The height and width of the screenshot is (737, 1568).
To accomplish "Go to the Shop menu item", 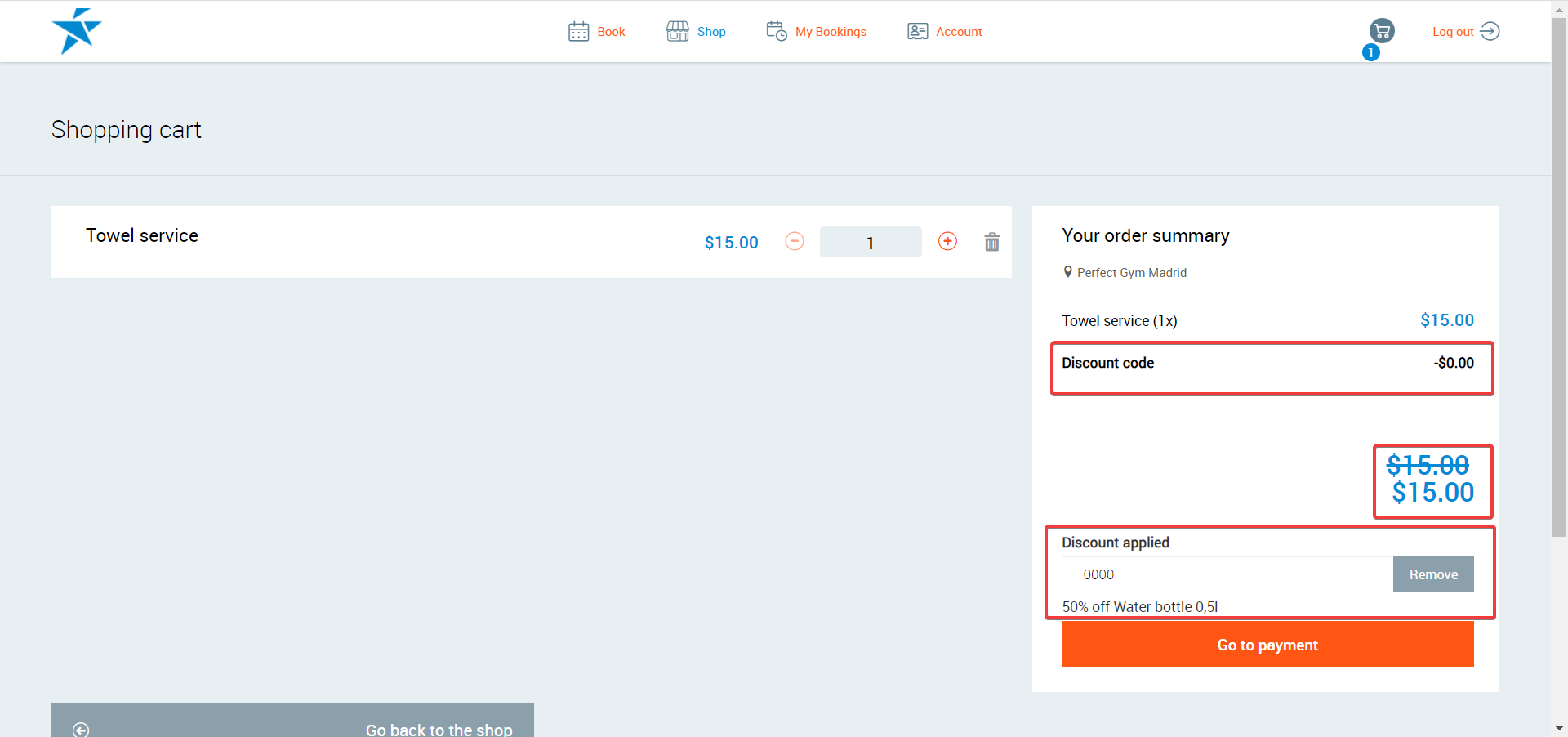I will (711, 32).
